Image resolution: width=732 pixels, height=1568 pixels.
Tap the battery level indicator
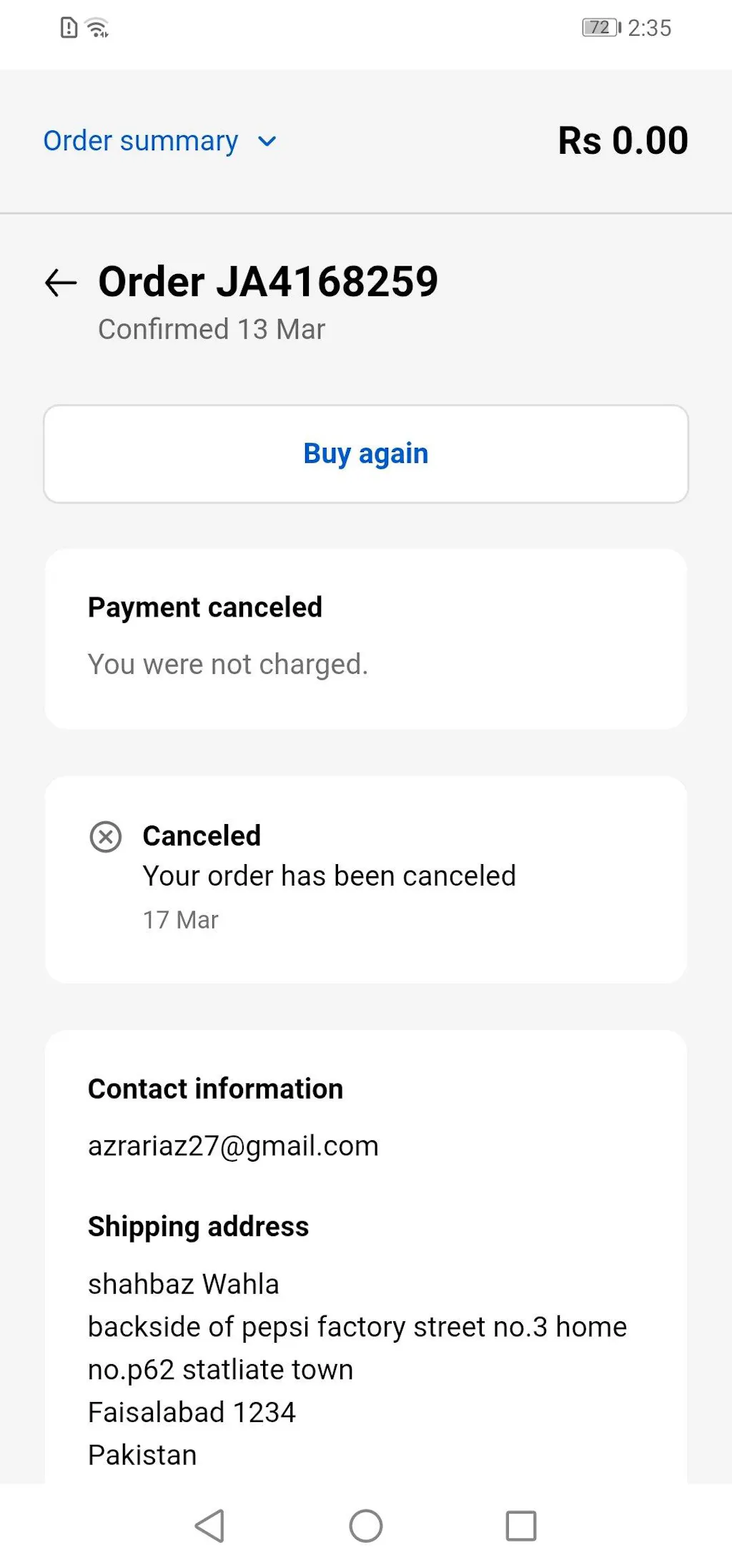pos(600,28)
